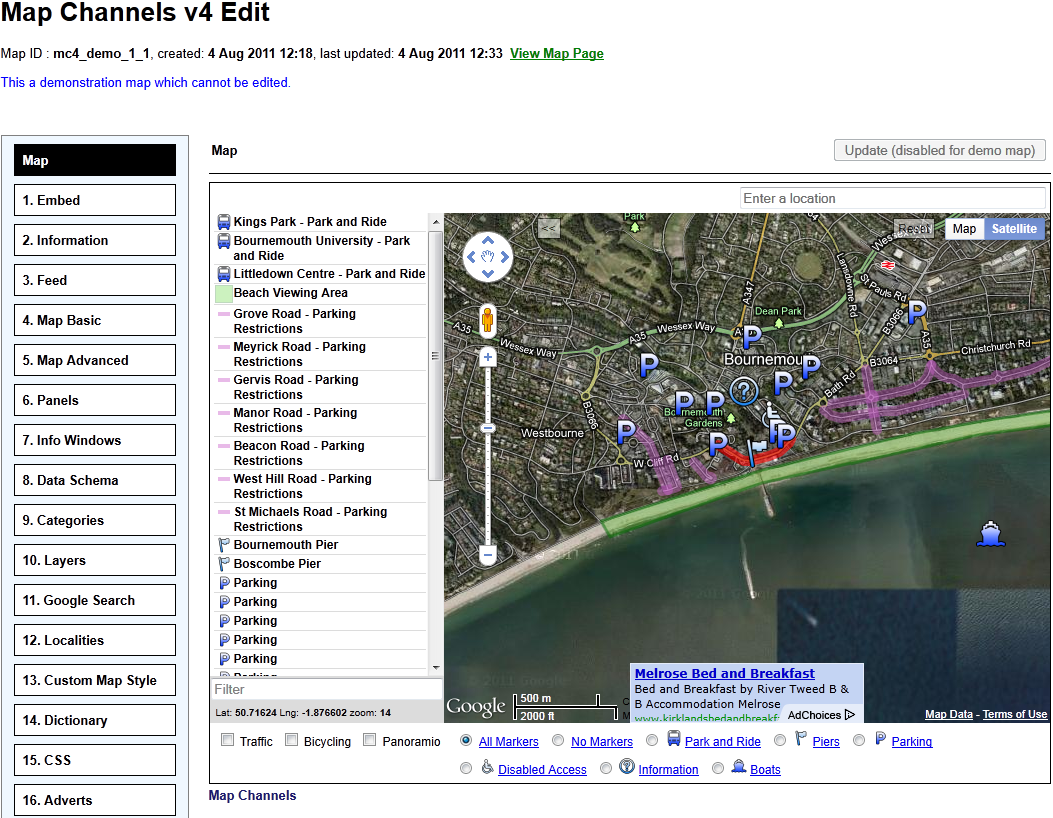Enable the Bicycling checkbox
1053x818 pixels.
coord(290,741)
